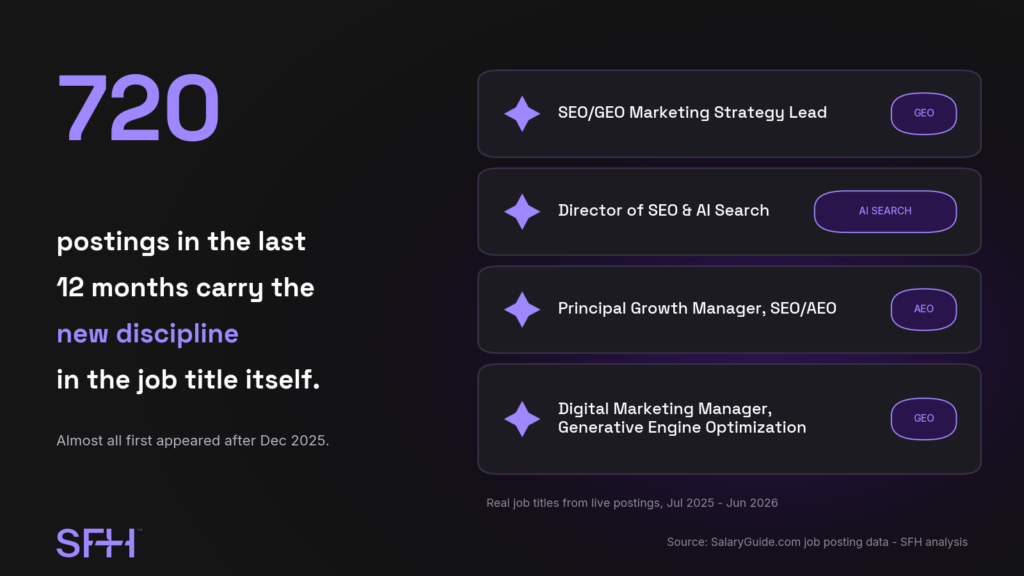Click the star icon beside Director of SEO & AI Search
1024x576 pixels.
click(522, 212)
